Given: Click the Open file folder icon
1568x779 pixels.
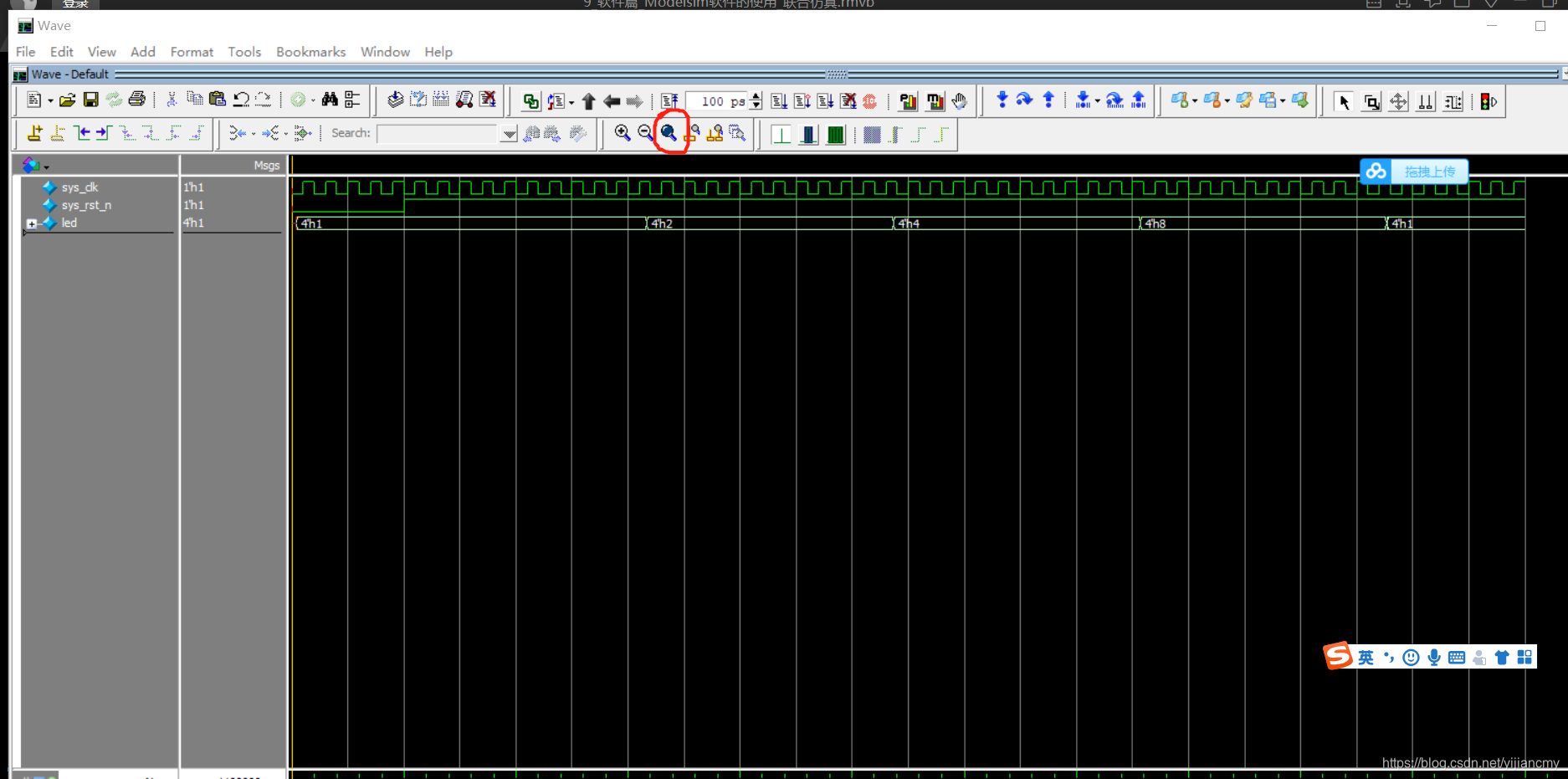Looking at the screenshot, I should point(67,100).
